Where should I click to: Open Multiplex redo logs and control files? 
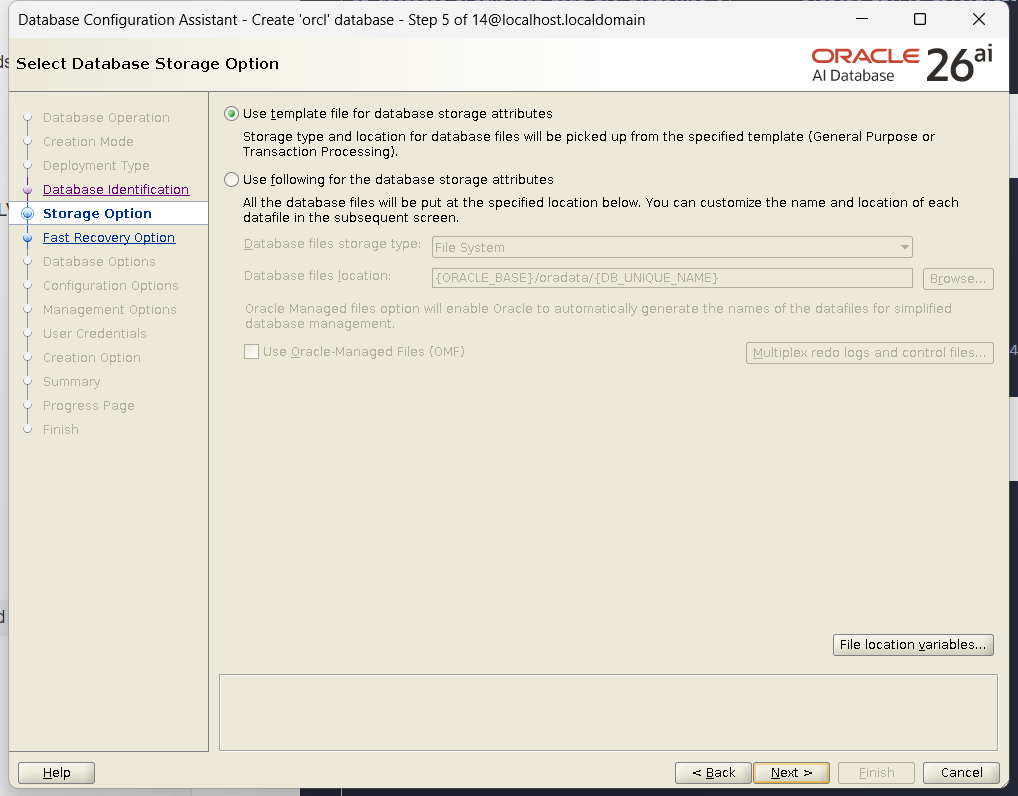[870, 353]
